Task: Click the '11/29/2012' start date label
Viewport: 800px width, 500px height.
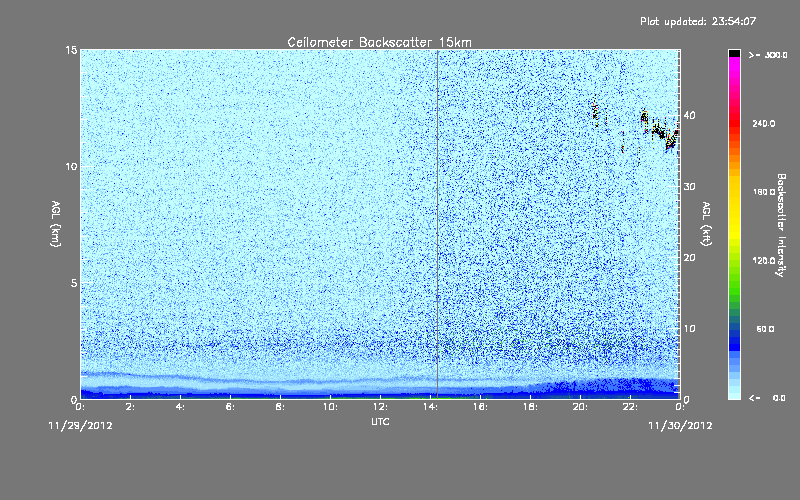Action: pos(80,426)
